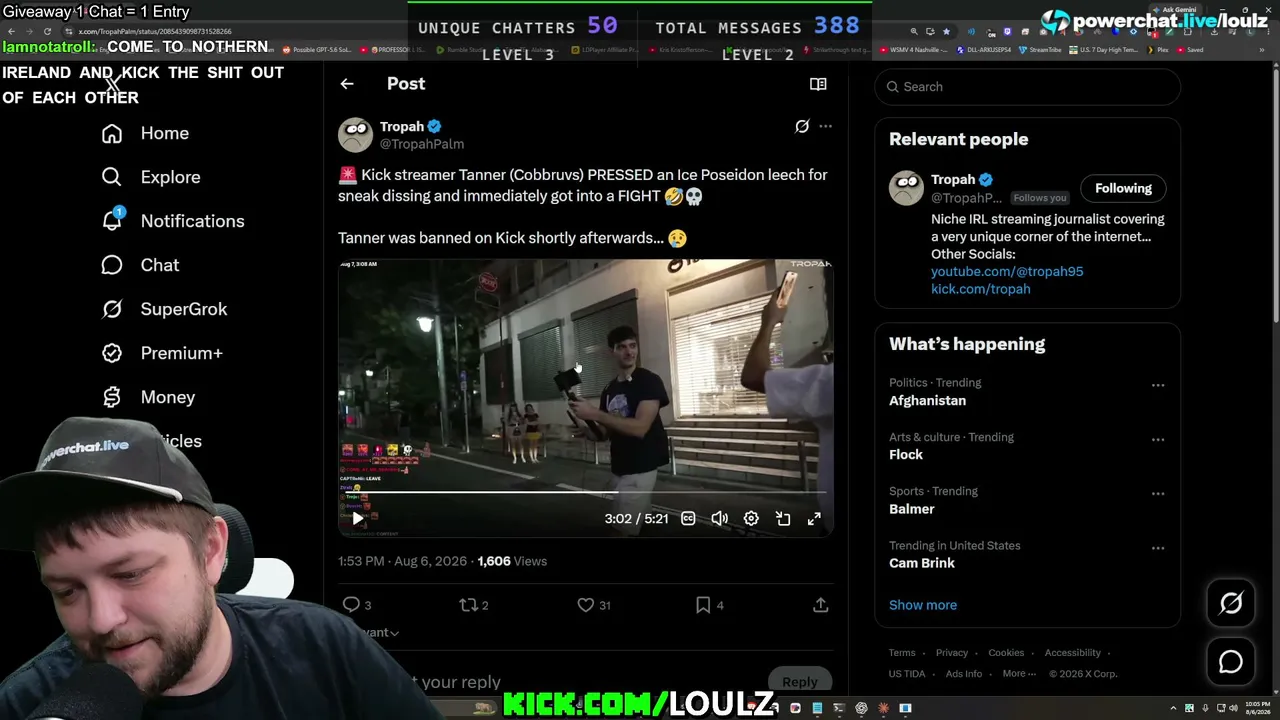
Task: Open the Terms footer link
Action: (x=902, y=653)
